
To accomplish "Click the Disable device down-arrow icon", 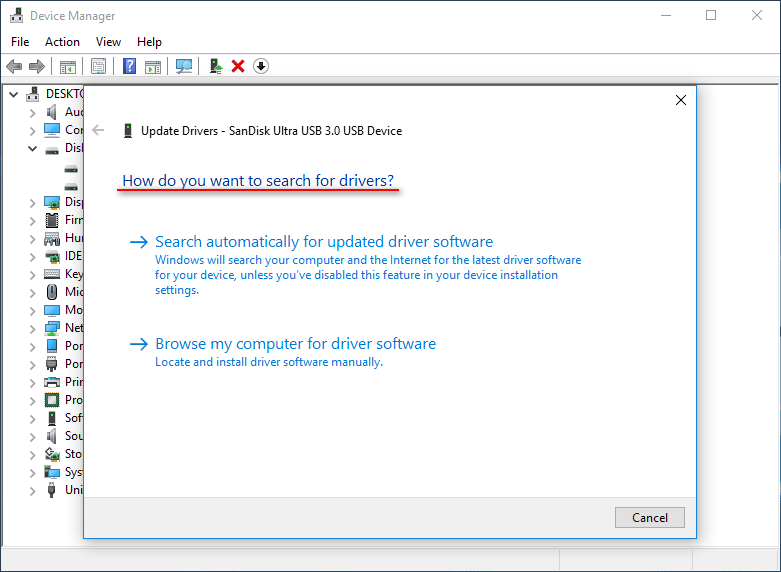I will [x=261, y=66].
